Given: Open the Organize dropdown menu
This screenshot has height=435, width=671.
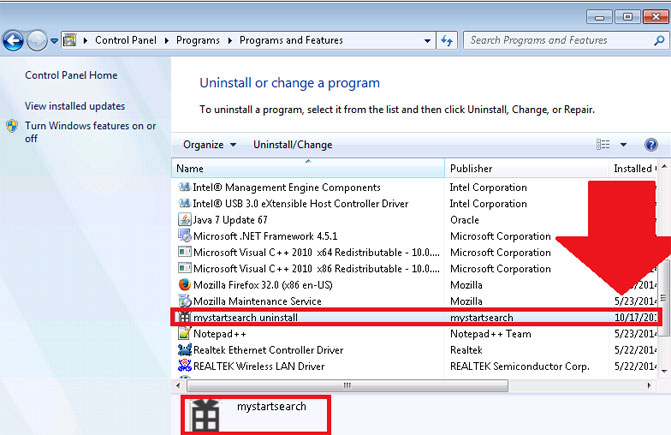Looking at the screenshot, I should coord(209,145).
